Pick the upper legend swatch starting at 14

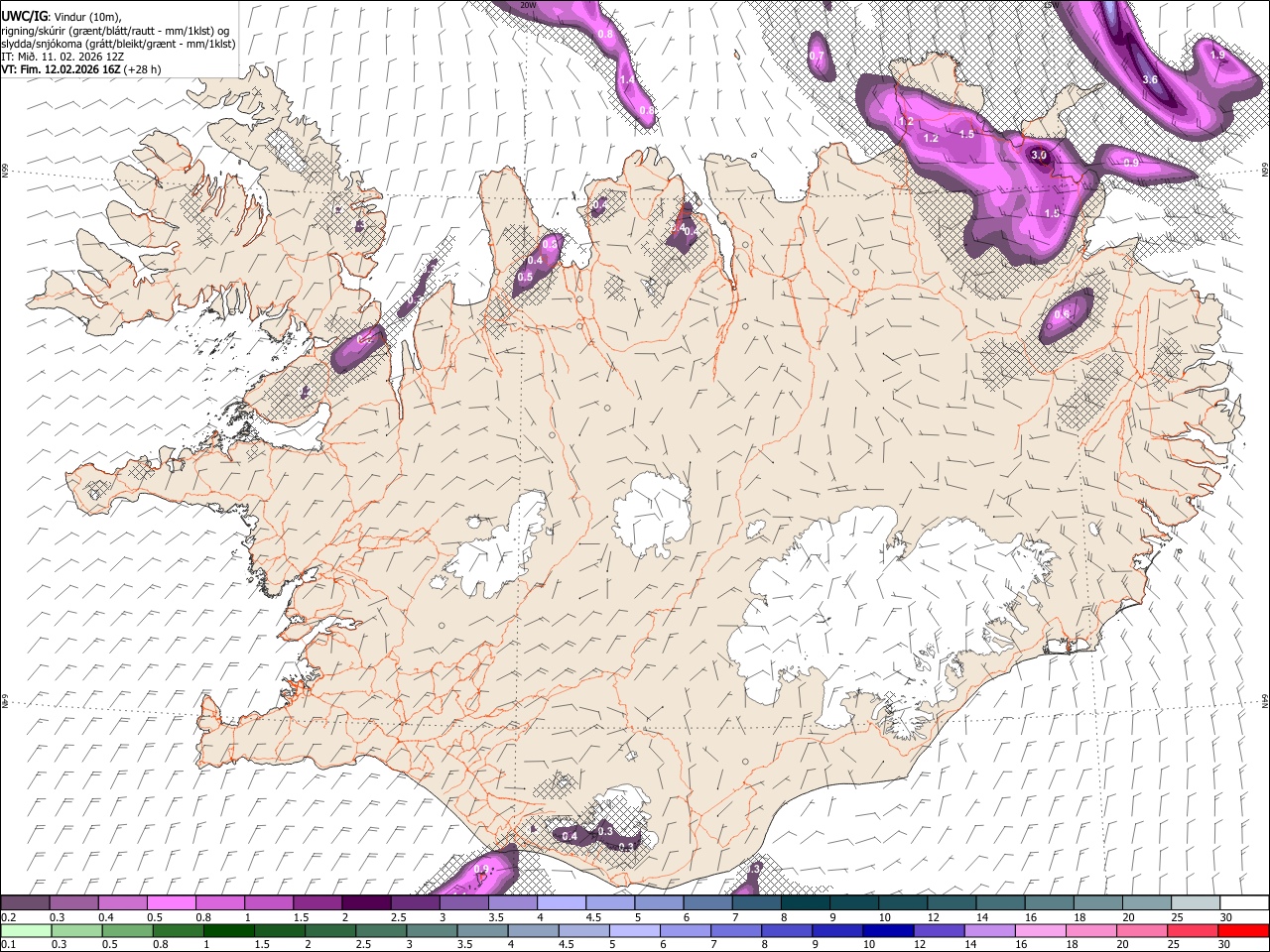pyautogui.click(x=999, y=903)
